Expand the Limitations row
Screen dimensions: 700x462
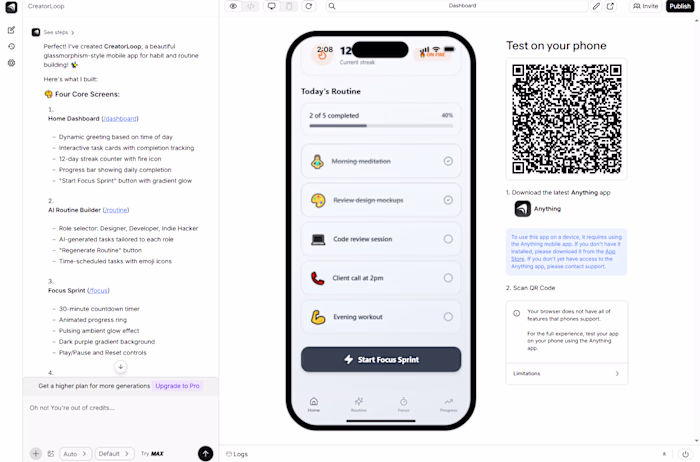567,374
